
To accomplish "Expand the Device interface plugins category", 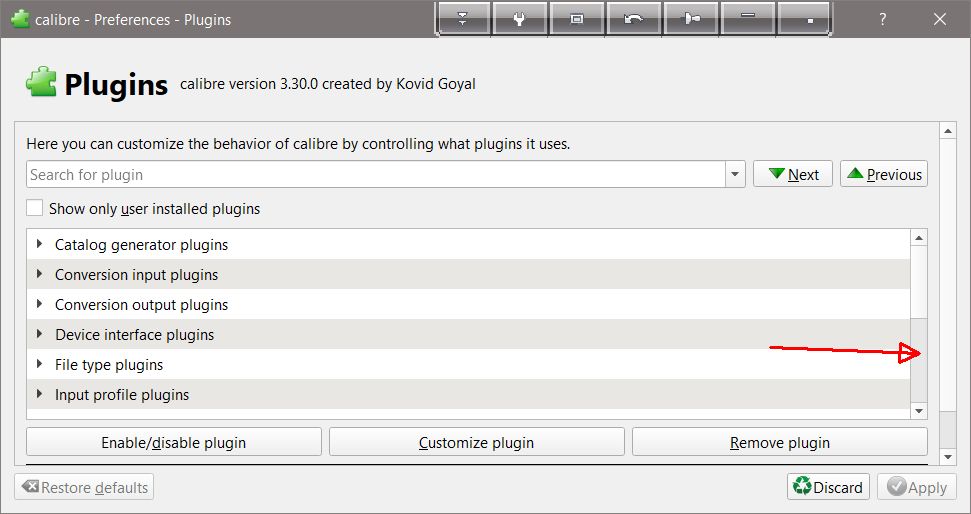I will [x=39, y=334].
